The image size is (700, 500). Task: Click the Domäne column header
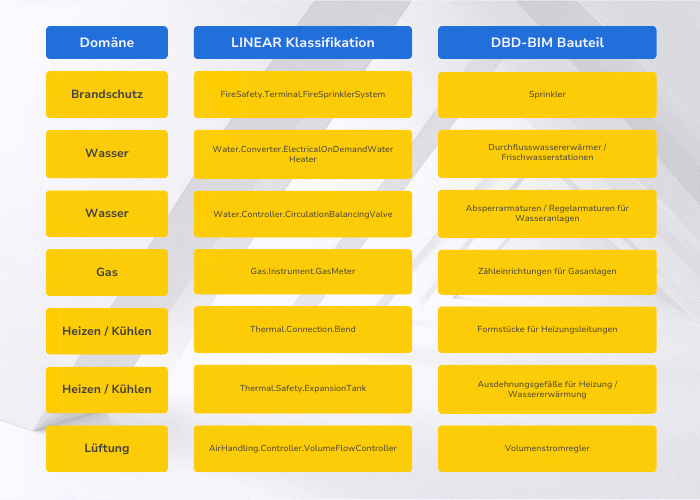[x=107, y=42]
